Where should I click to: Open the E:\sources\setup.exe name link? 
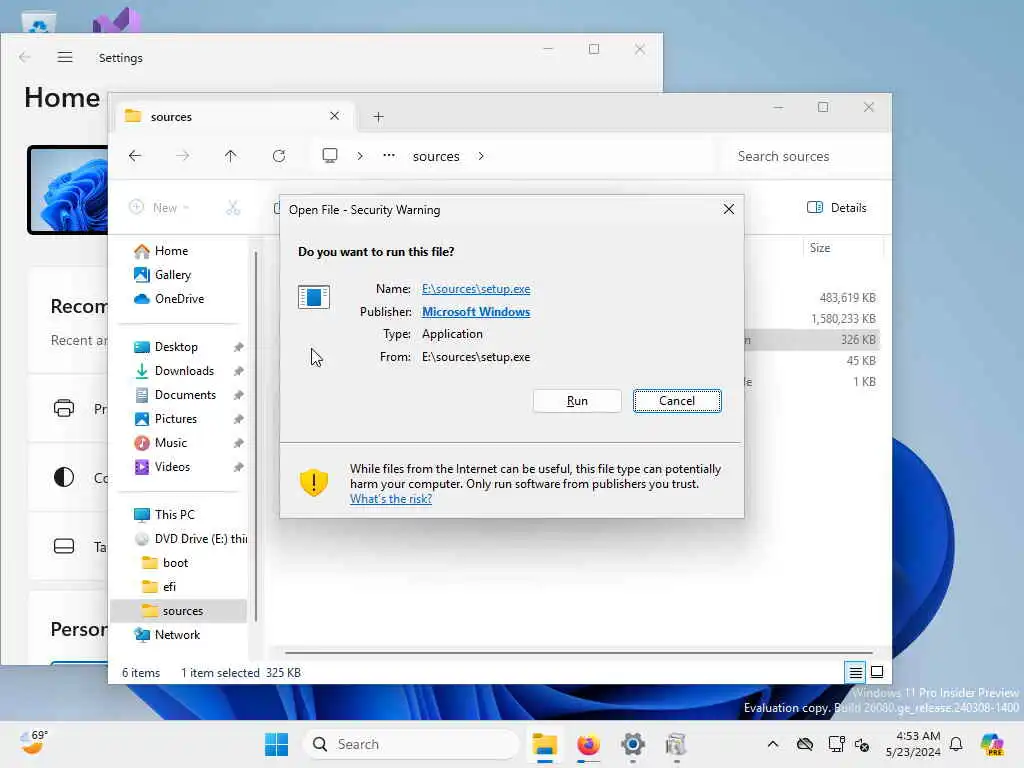tap(476, 289)
